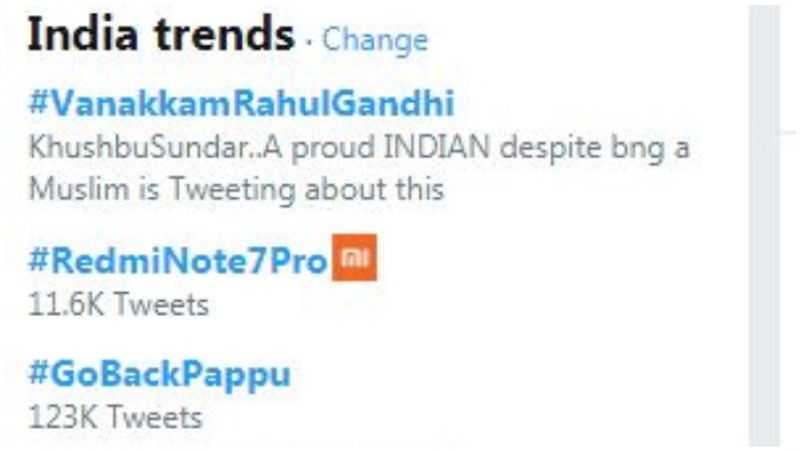Click the India trends heading
This screenshot has height=451, width=800.
[161, 36]
